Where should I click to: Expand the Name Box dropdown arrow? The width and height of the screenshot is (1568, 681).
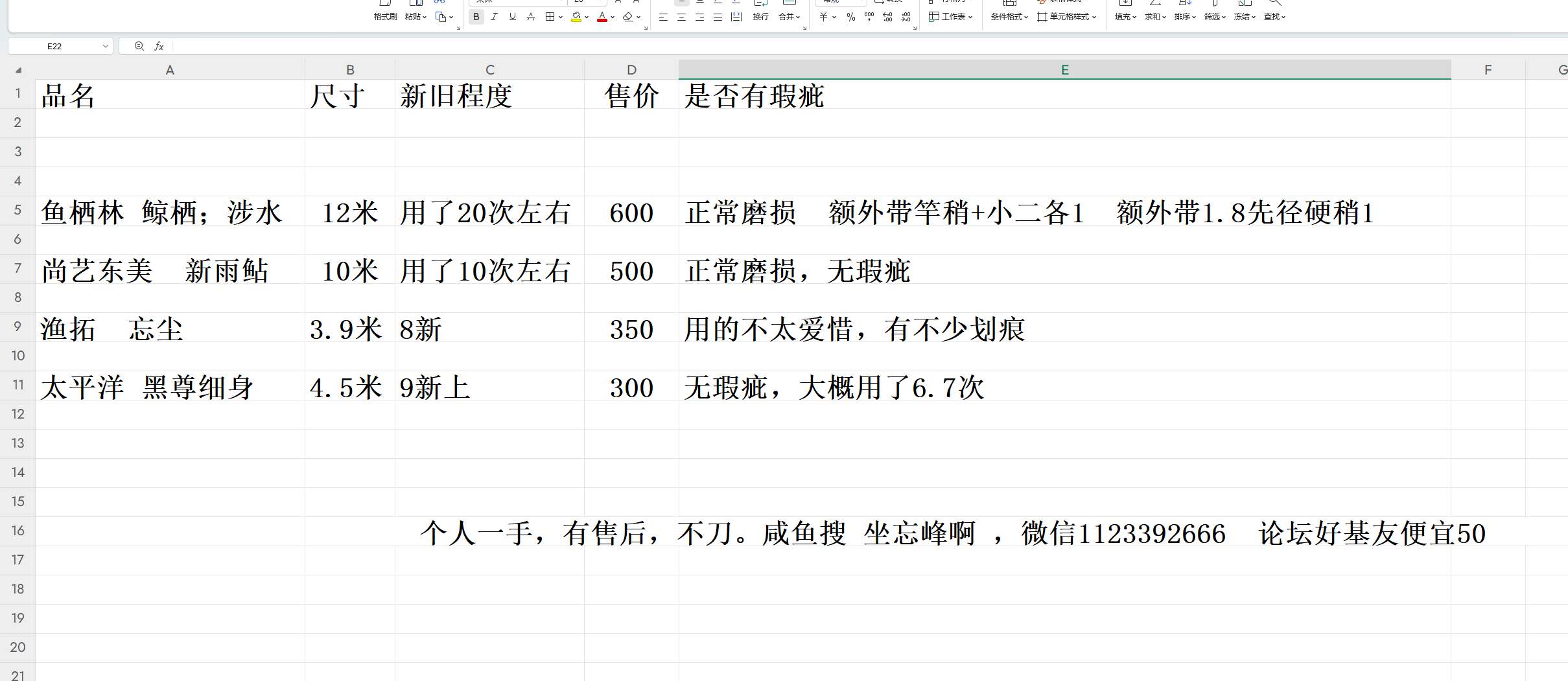tap(105, 46)
